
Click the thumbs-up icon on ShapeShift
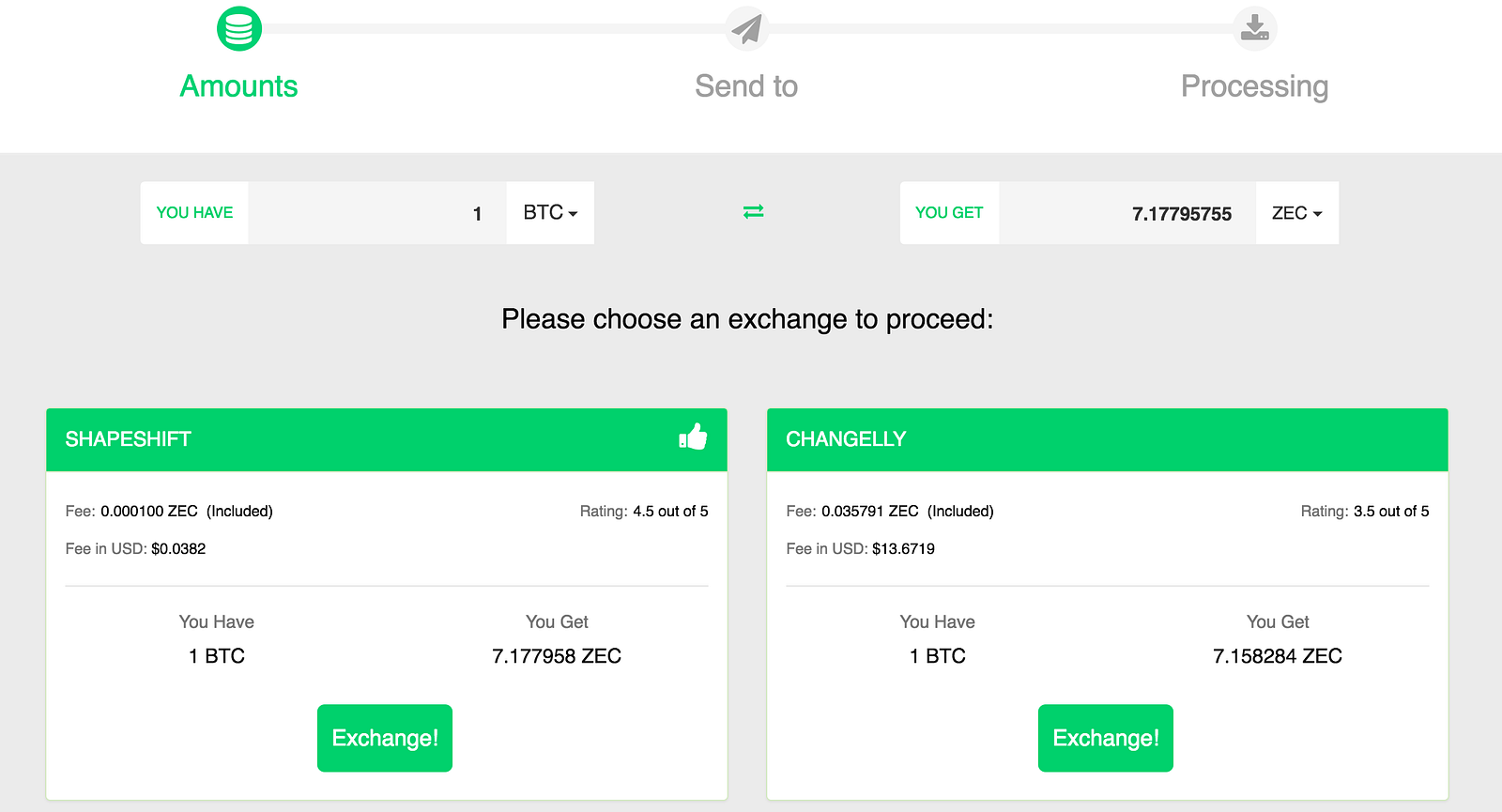pyautogui.click(x=693, y=437)
